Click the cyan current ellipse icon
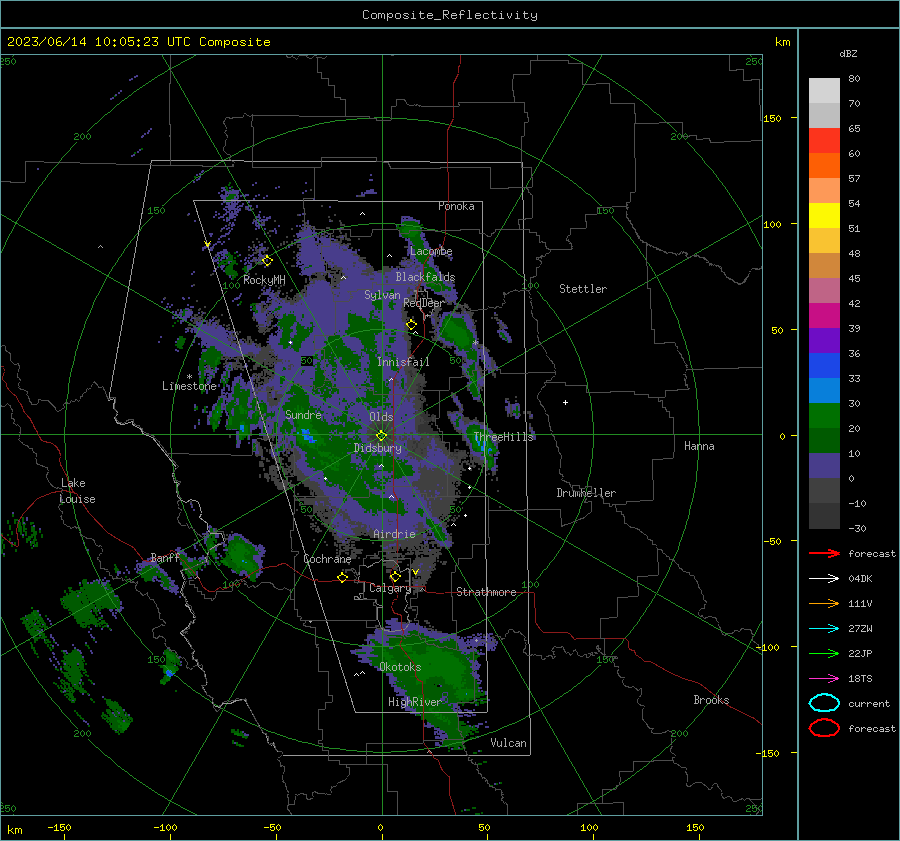Screen dimensions: 900x841 click(x=824, y=703)
